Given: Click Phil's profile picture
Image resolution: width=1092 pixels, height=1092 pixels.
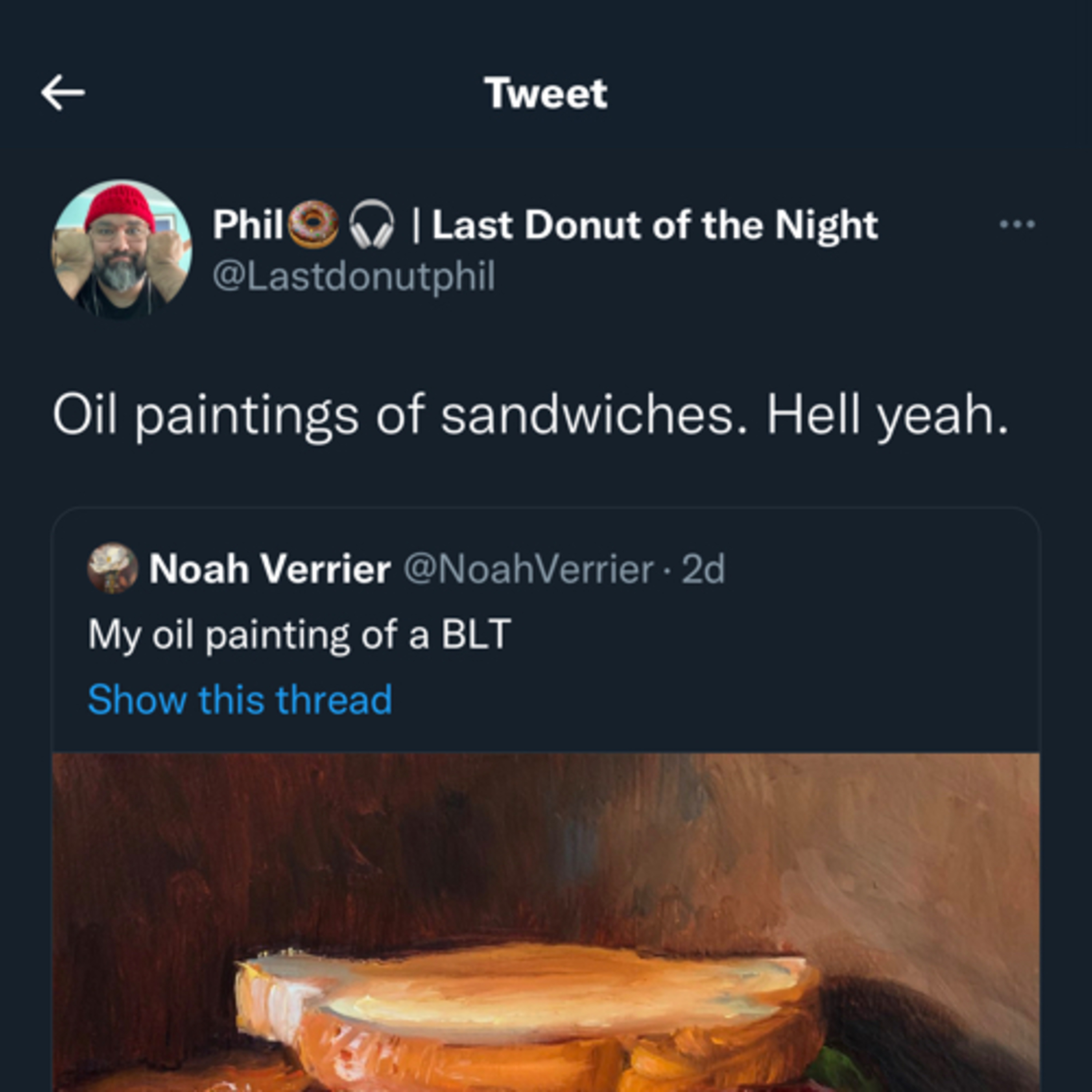Looking at the screenshot, I should point(124,249).
